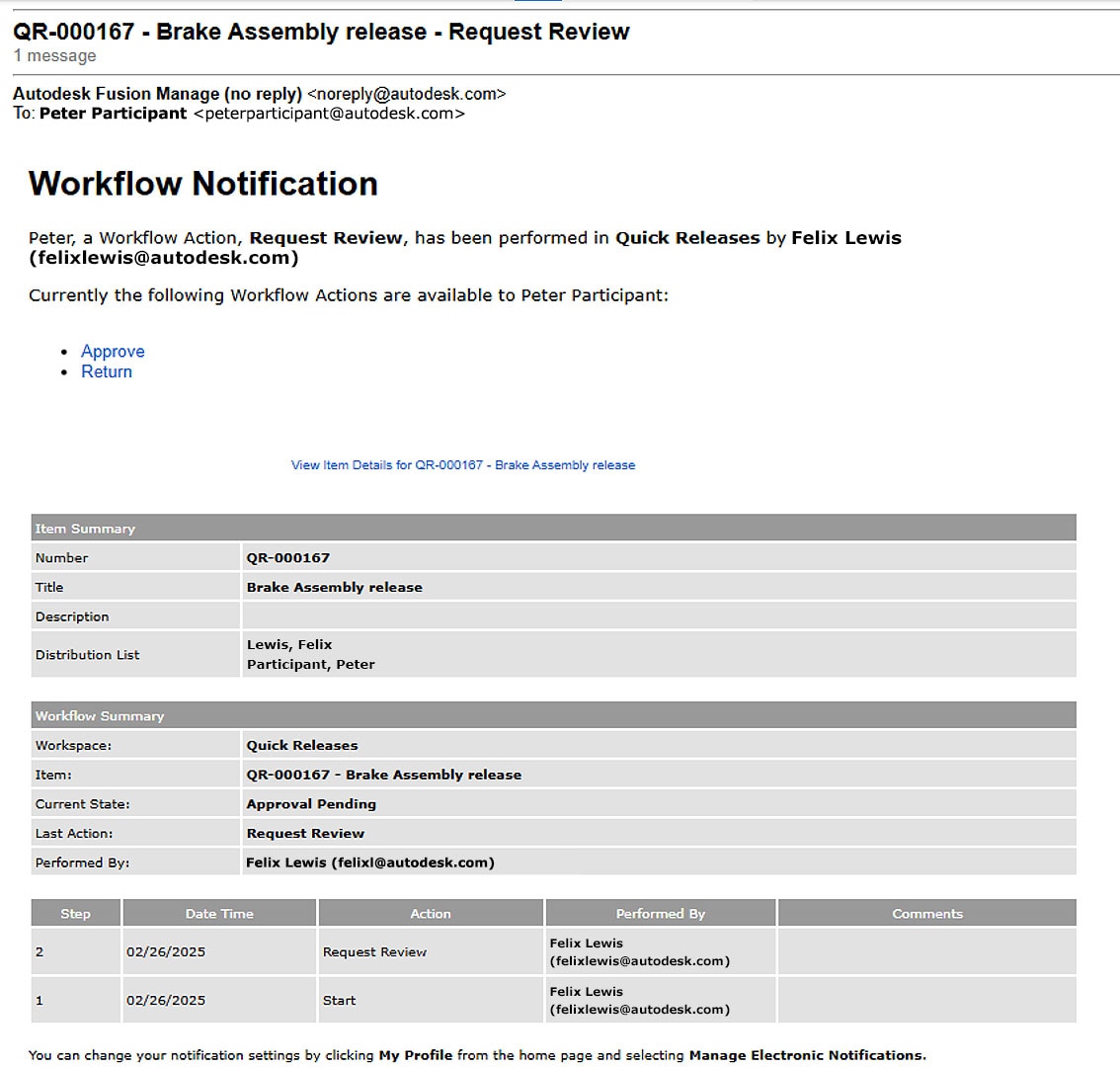Click the Item Summary section header
Screen dimensions: 1120x1067
click(x=85, y=529)
